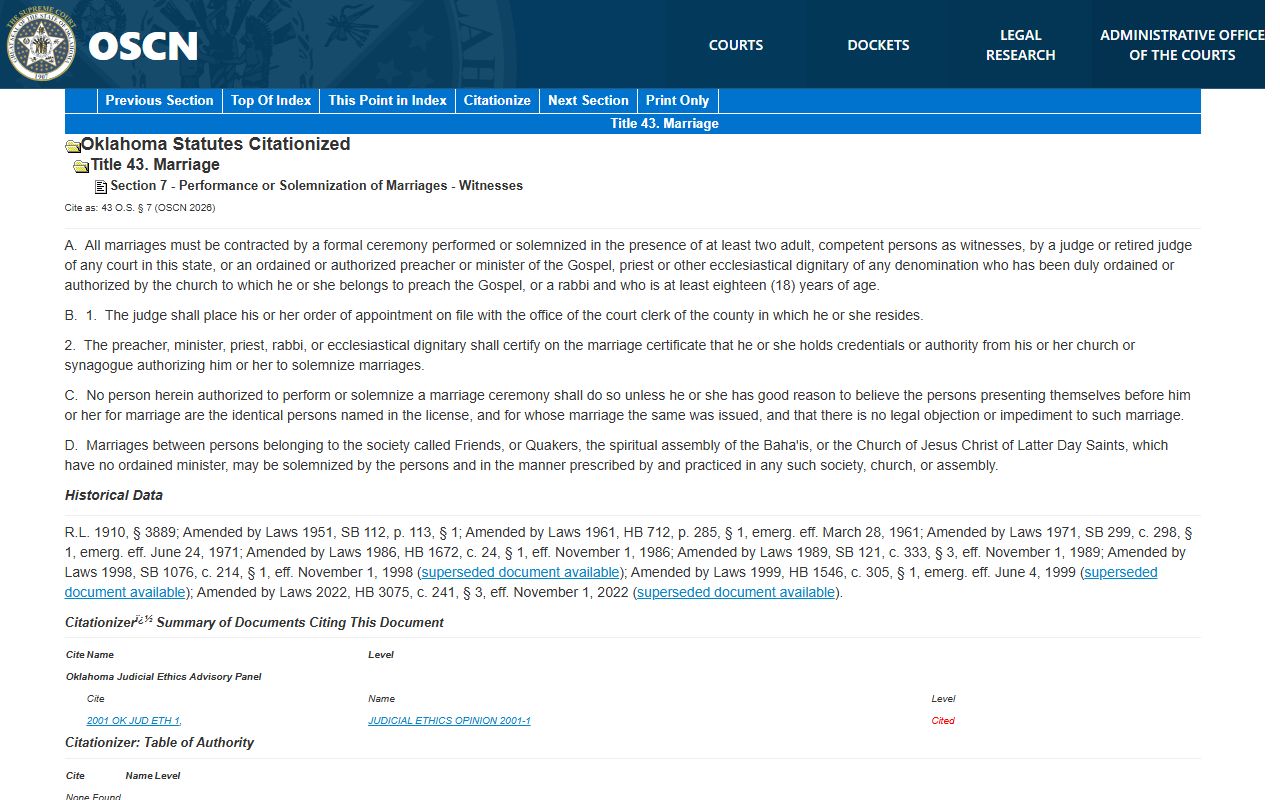Open folder icon beside Title 43. Marriage
The height and width of the screenshot is (800, 1280).
tap(81, 166)
